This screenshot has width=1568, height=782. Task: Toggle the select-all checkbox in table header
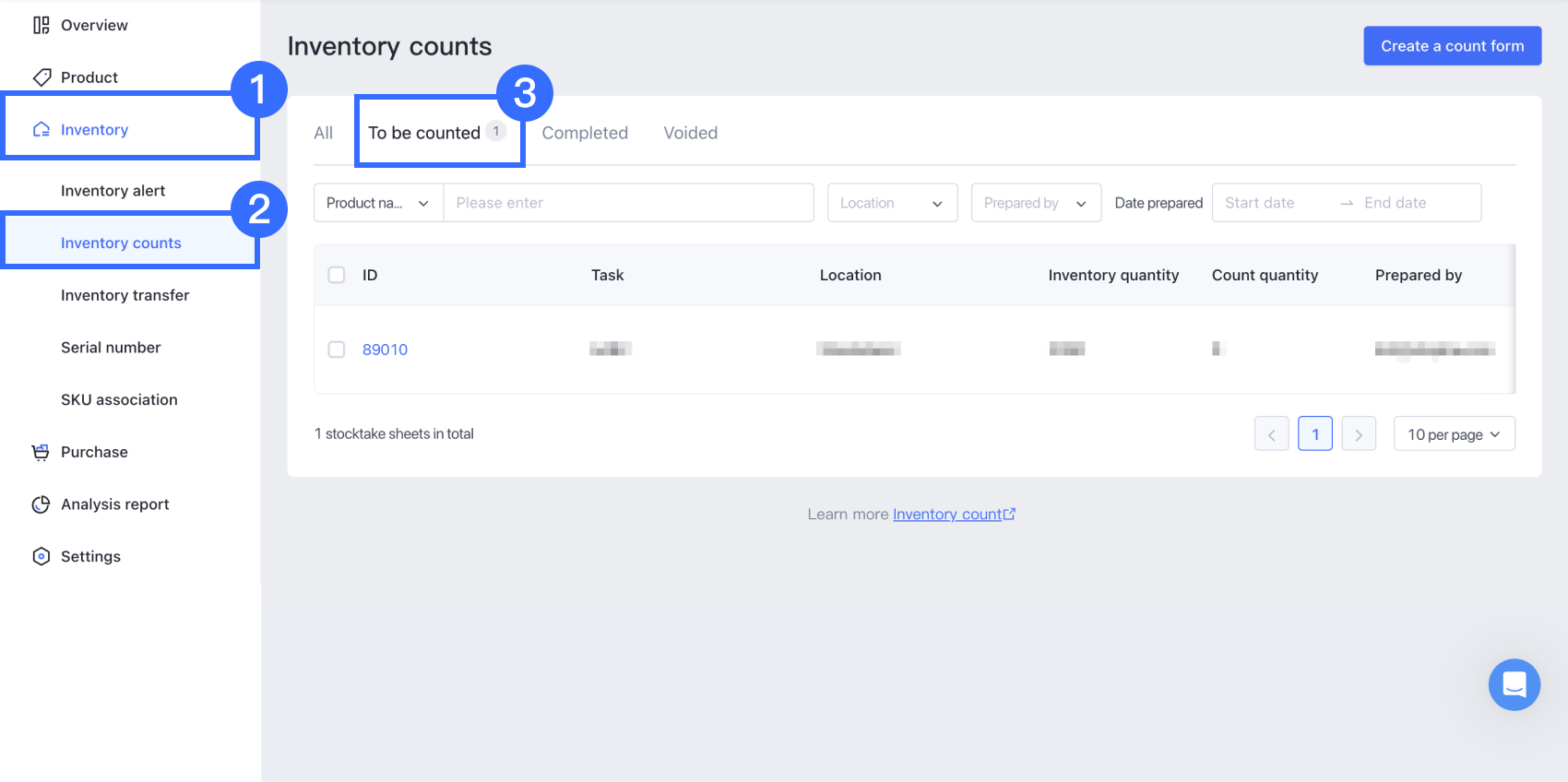click(x=337, y=275)
